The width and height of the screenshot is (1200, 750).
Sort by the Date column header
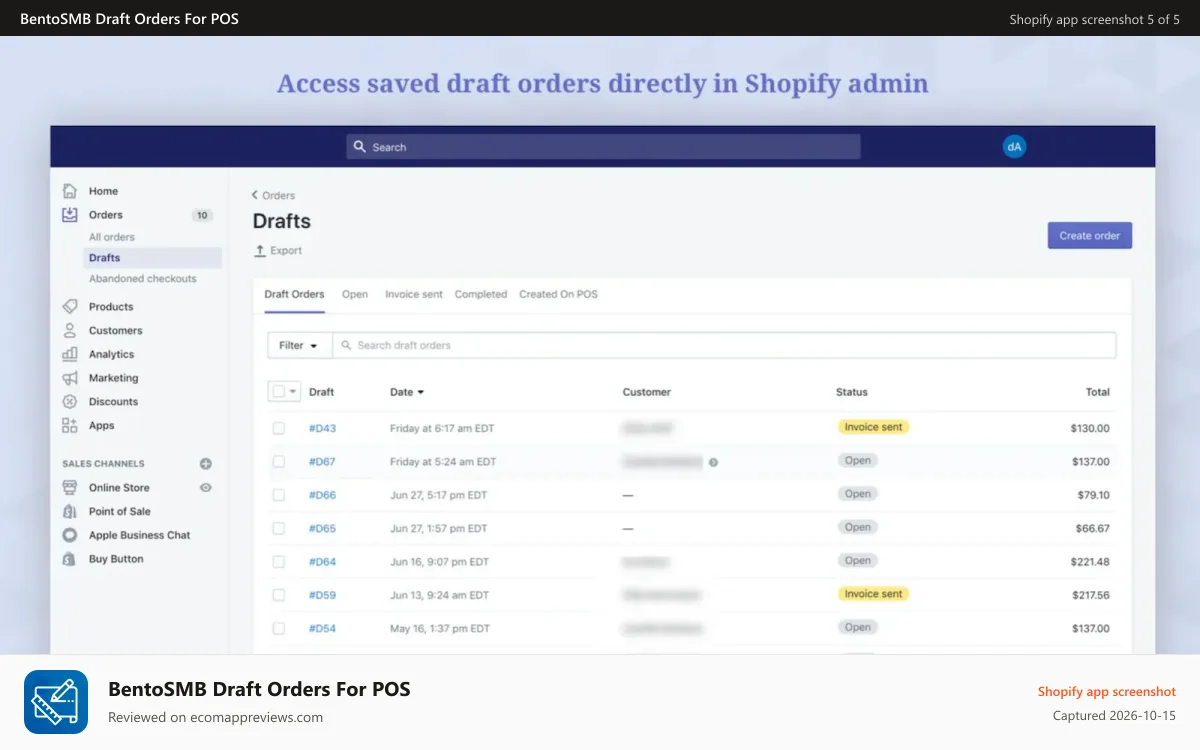tap(407, 392)
